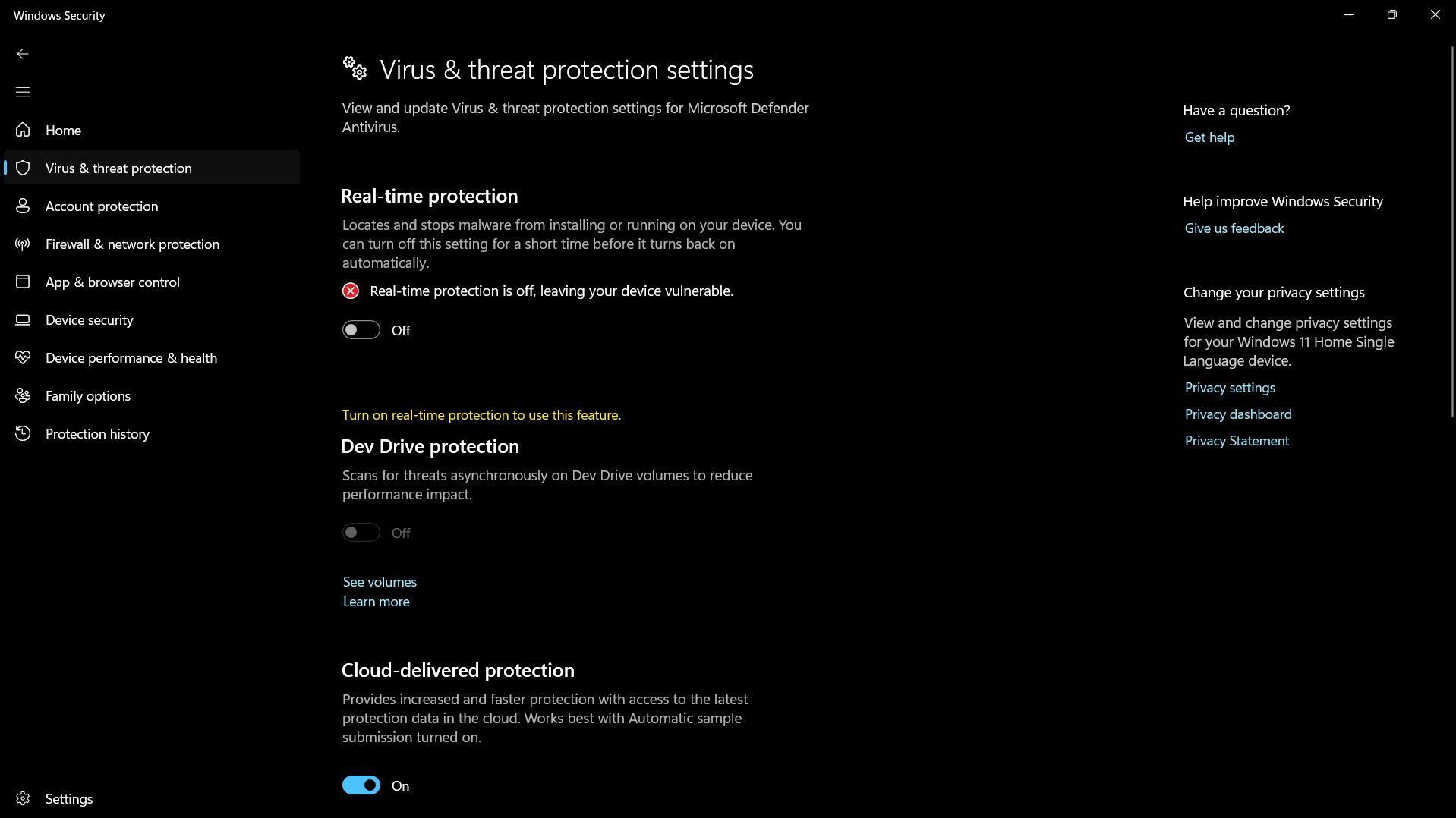Toggle the Dev Drive protection switch
The width and height of the screenshot is (1456, 818).
[361, 533]
